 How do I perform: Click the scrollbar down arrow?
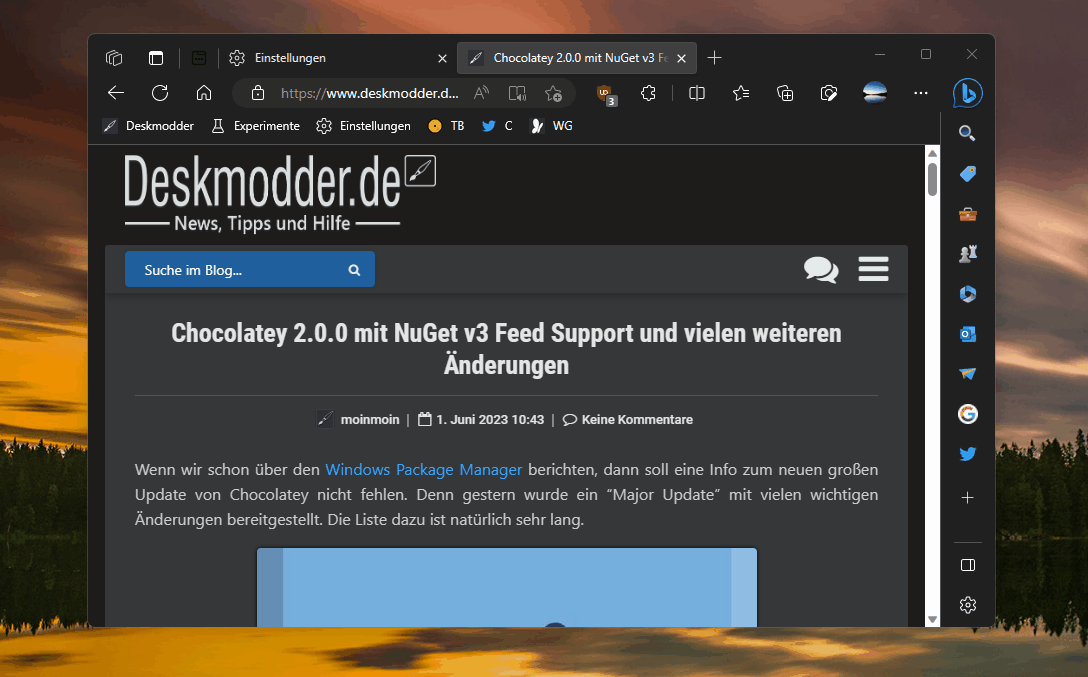tap(933, 619)
